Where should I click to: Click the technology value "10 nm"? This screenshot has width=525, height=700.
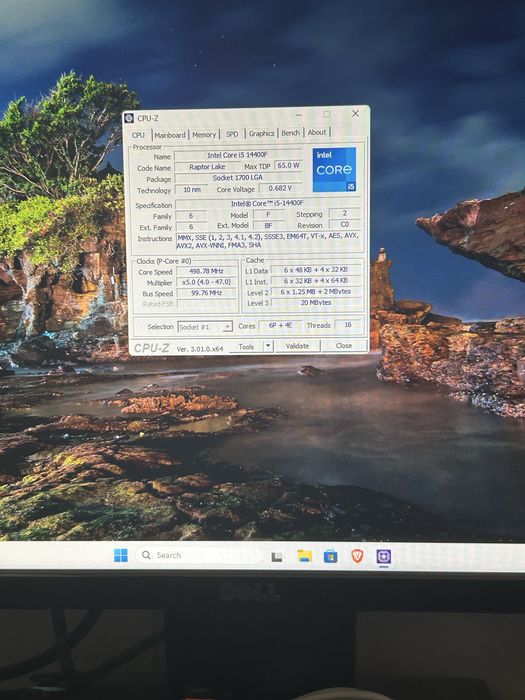point(192,190)
